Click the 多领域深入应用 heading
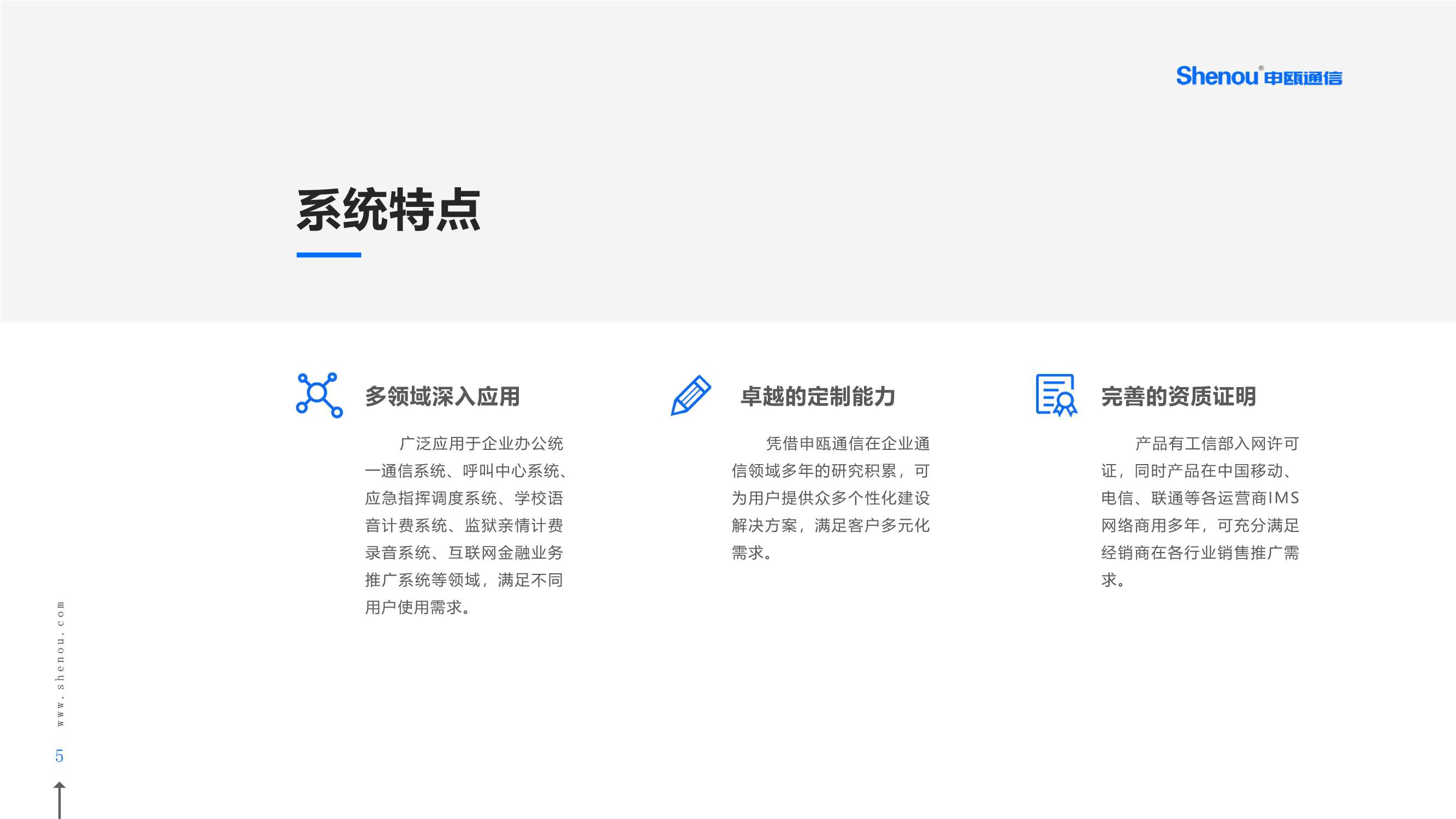Image resolution: width=1456 pixels, height=819 pixels. [x=442, y=396]
